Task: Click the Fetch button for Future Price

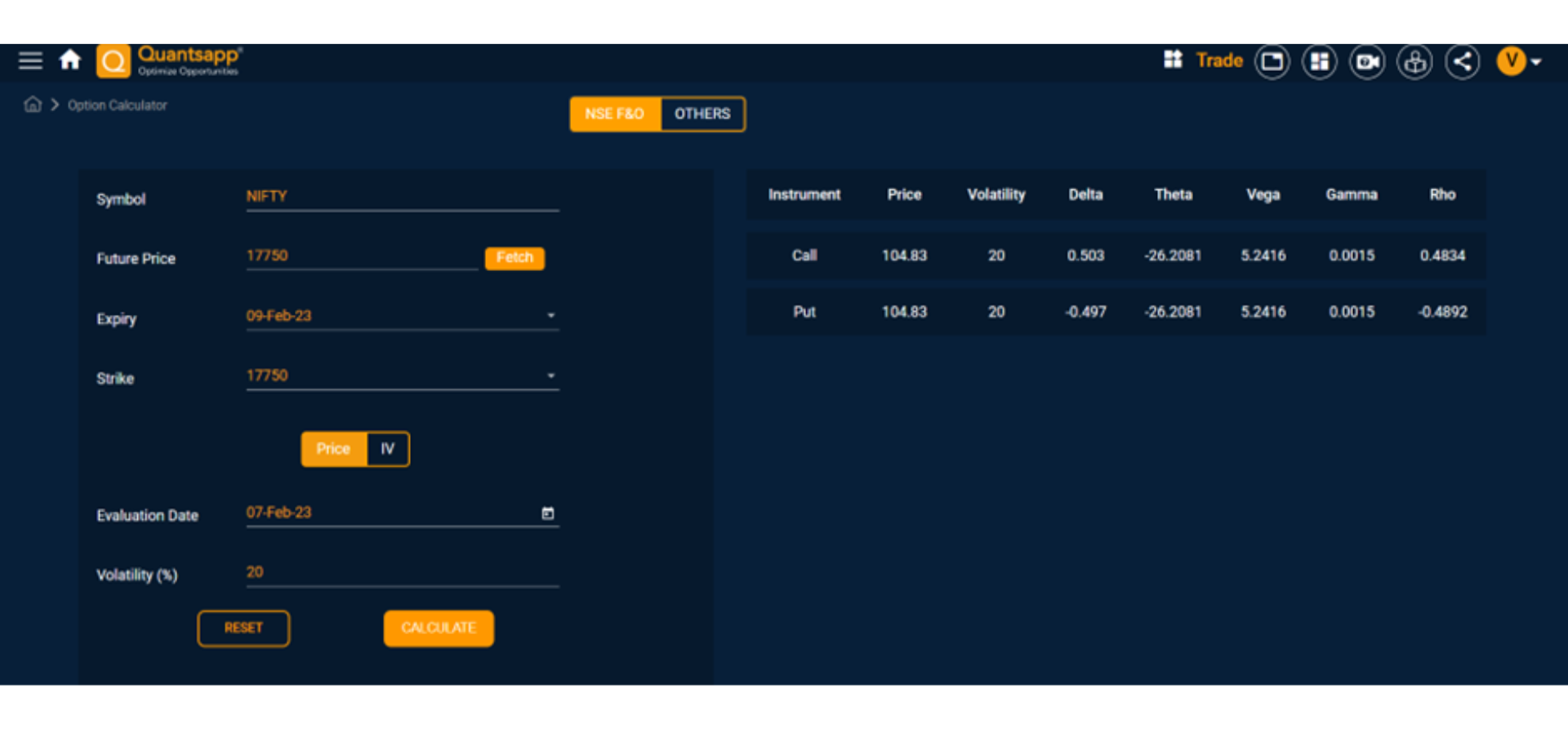Action: coord(514,258)
